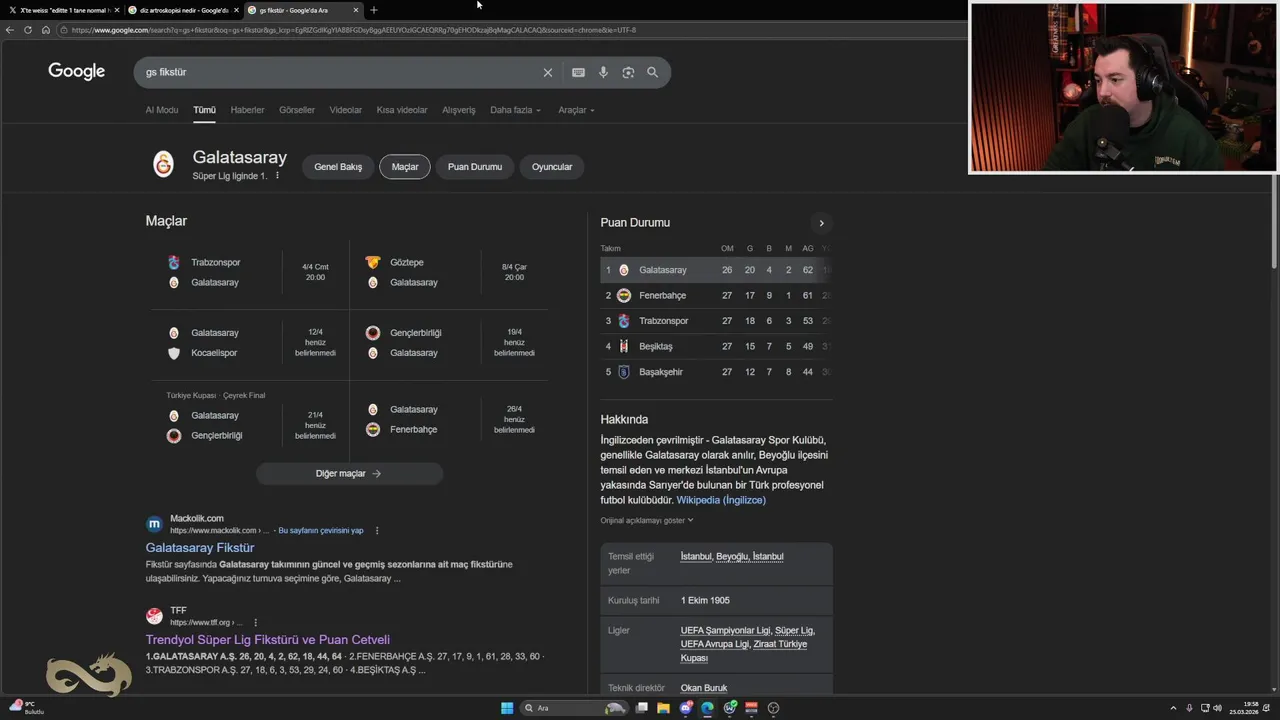1280x720 pixels.
Task: Close the 'diz artroskopisi nedir' tab
Action: click(237, 10)
